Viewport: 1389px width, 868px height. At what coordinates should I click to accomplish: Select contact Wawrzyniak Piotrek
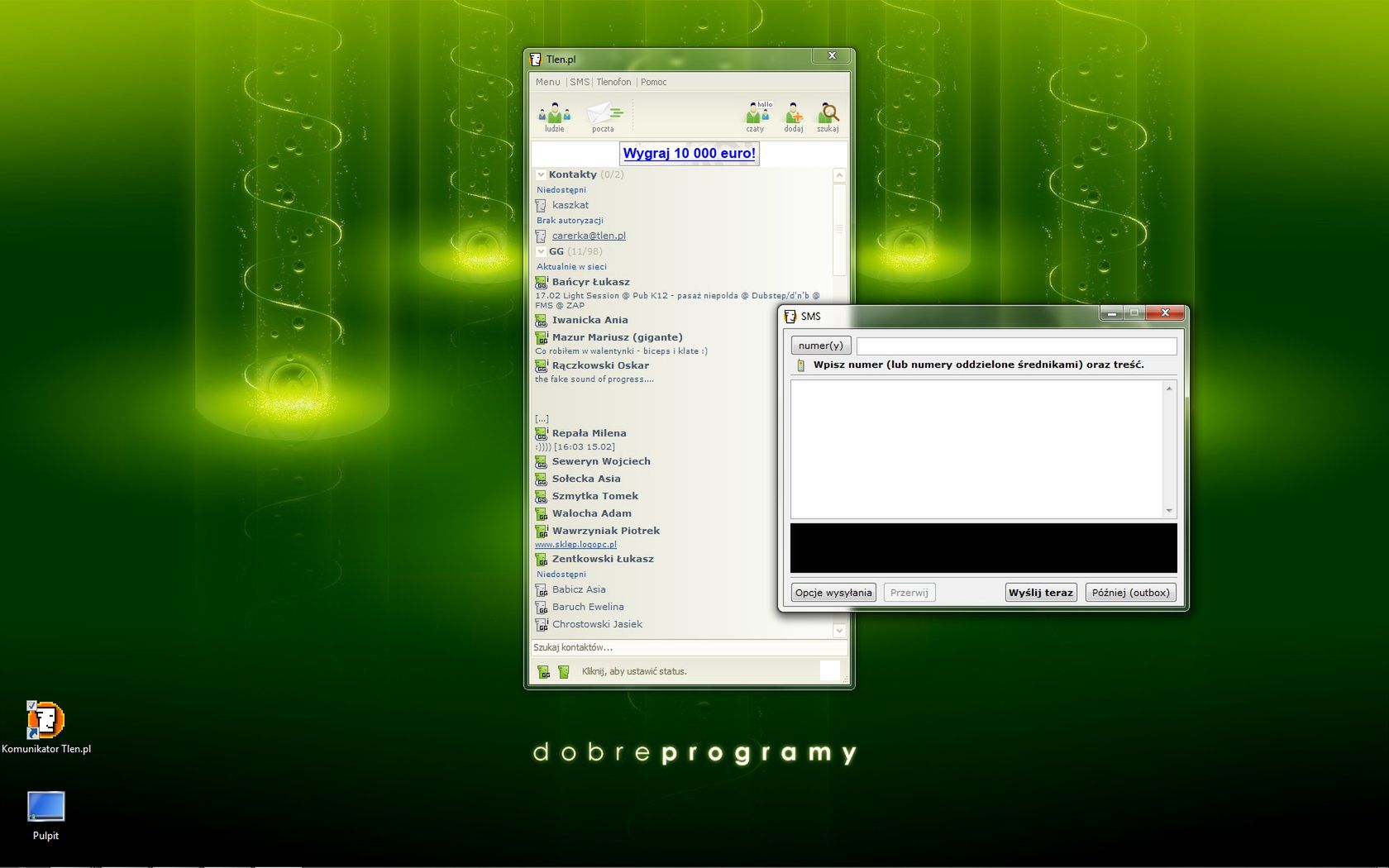pos(606,531)
